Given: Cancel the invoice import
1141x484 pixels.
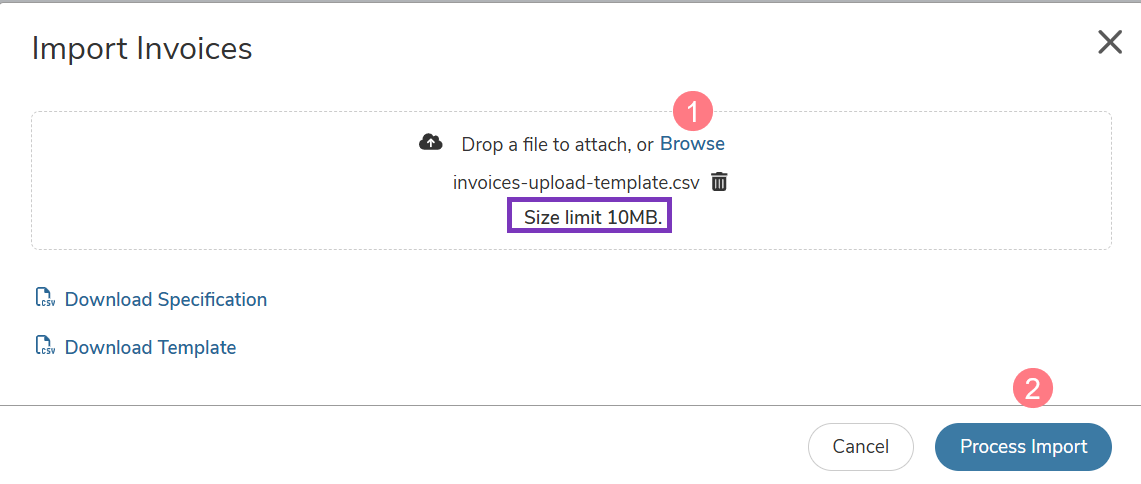Looking at the screenshot, I should click(861, 447).
